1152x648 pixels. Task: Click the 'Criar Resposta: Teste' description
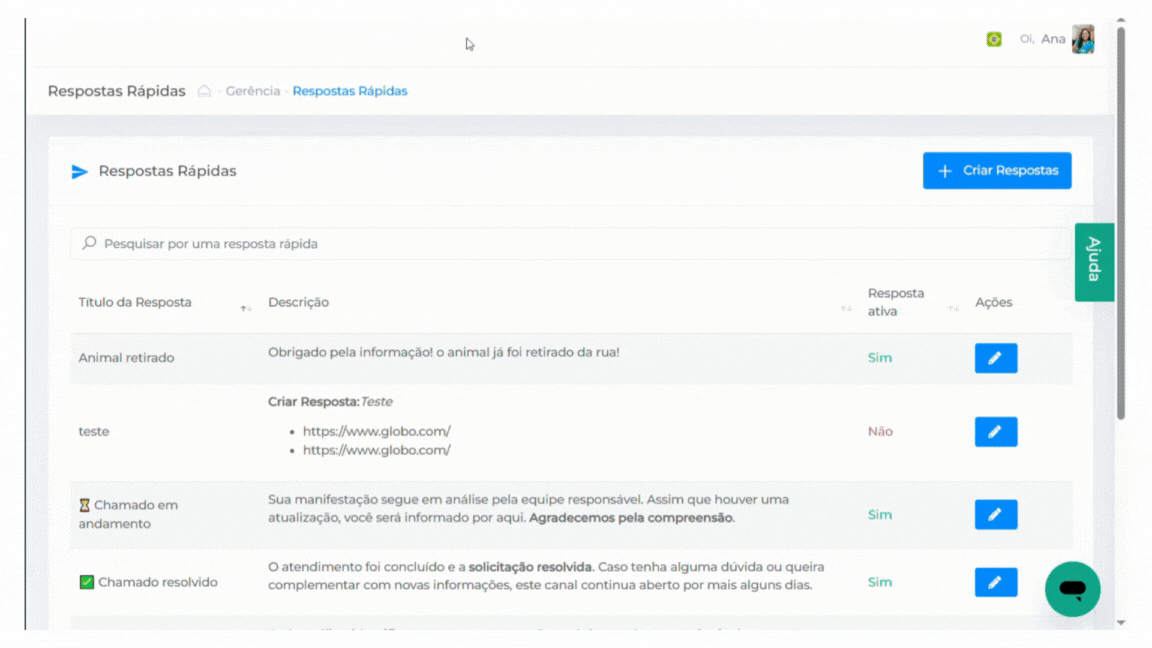point(331,402)
